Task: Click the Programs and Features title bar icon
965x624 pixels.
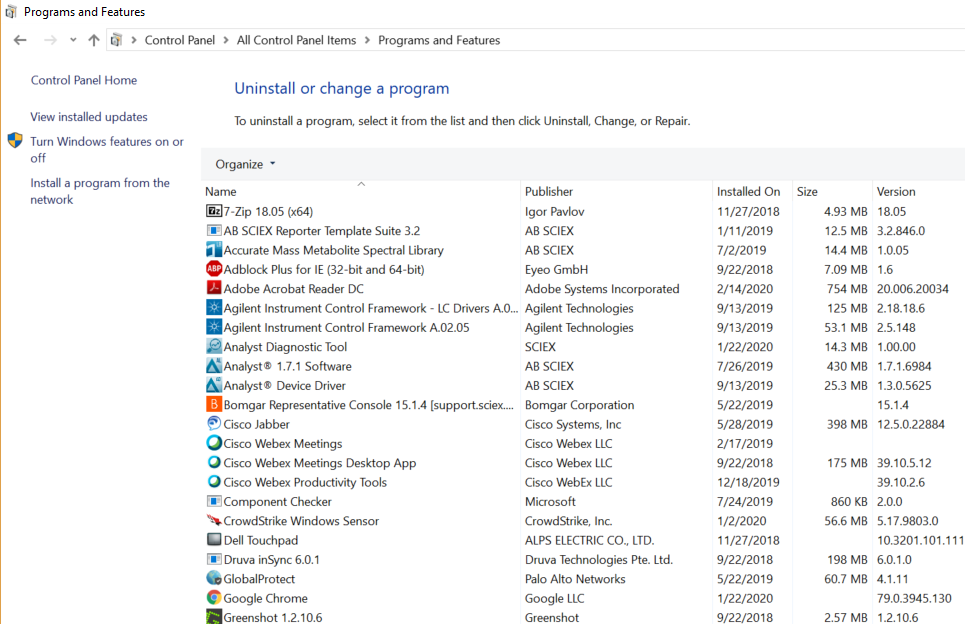Action: [x=10, y=12]
